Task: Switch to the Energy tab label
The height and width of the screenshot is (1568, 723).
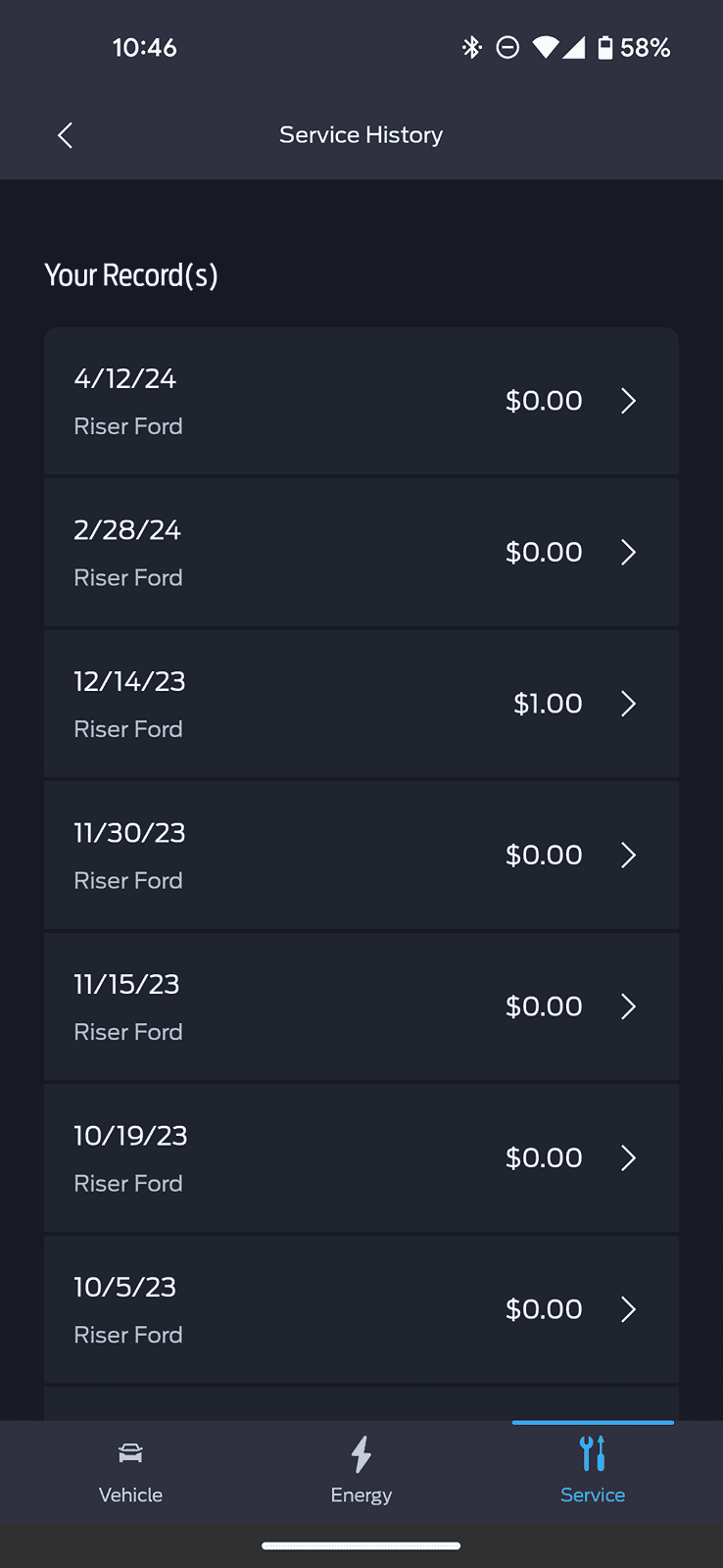Action: (361, 1494)
